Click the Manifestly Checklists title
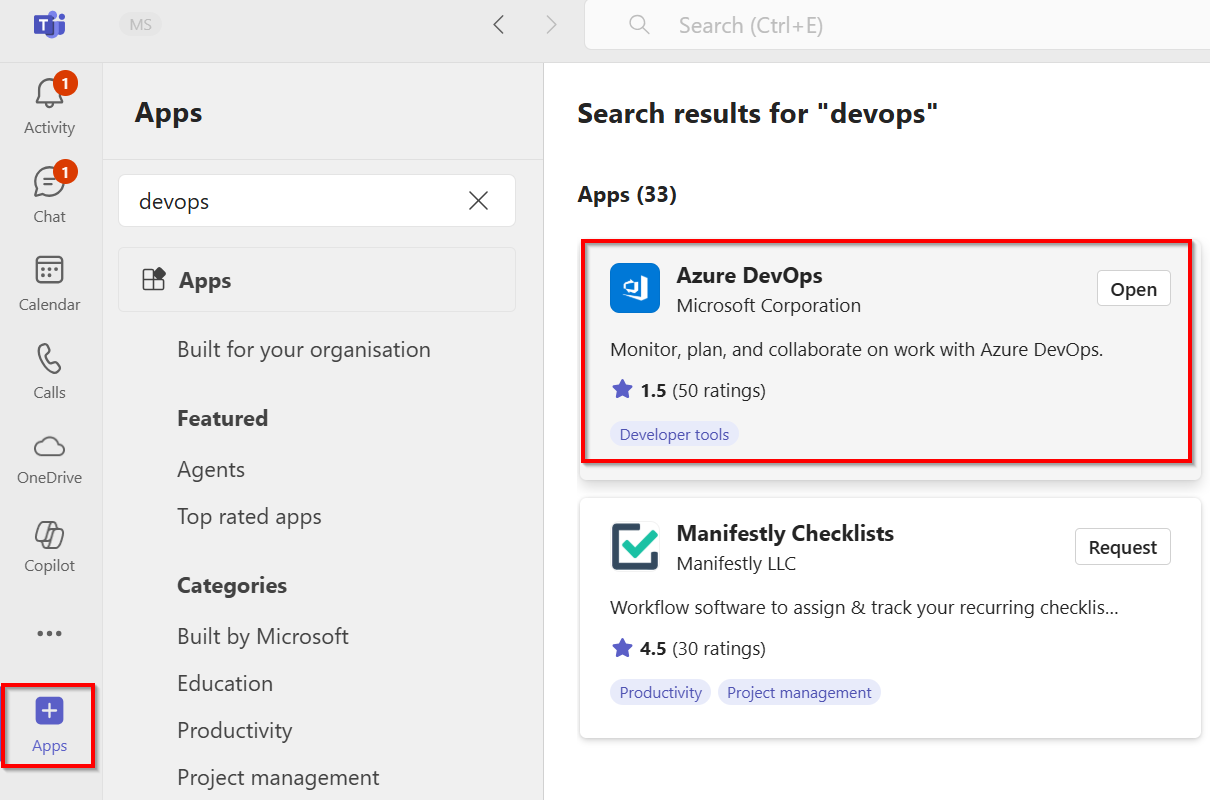 pos(785,533)
